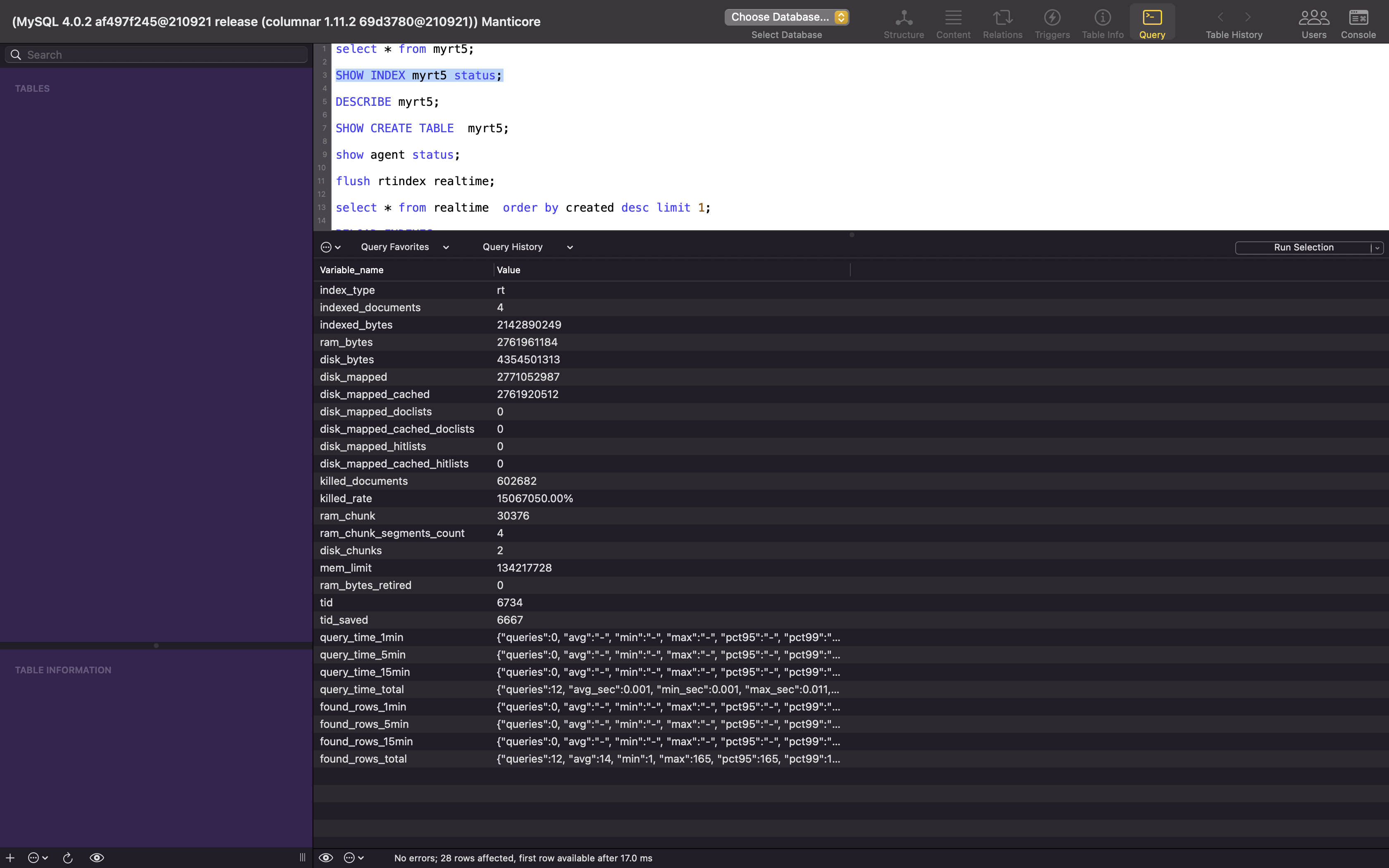Click the query_time_total row
The image size is (1389, 868).
click(x=851, y=689)
